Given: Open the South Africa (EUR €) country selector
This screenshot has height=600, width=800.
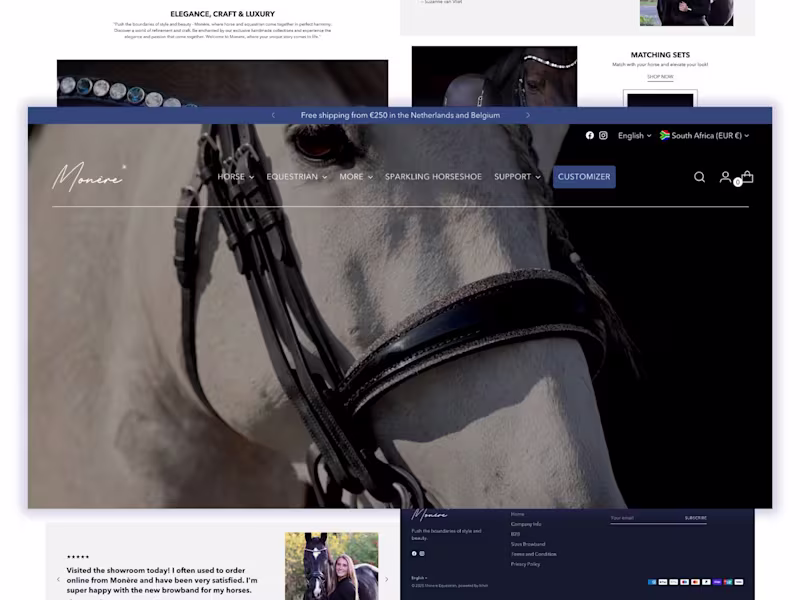Looking at the screenshot, I should point(704,135).
